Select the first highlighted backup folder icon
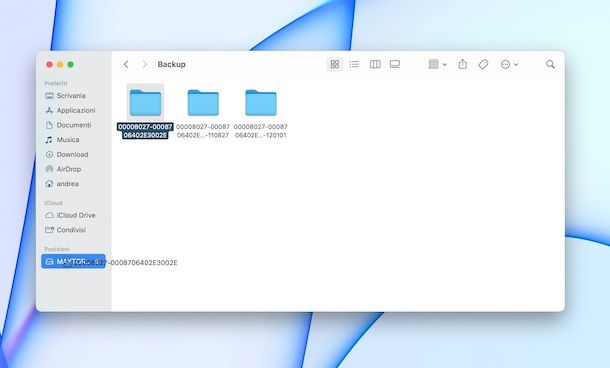This screenshot has width=610, height=368. coord(145,102)
